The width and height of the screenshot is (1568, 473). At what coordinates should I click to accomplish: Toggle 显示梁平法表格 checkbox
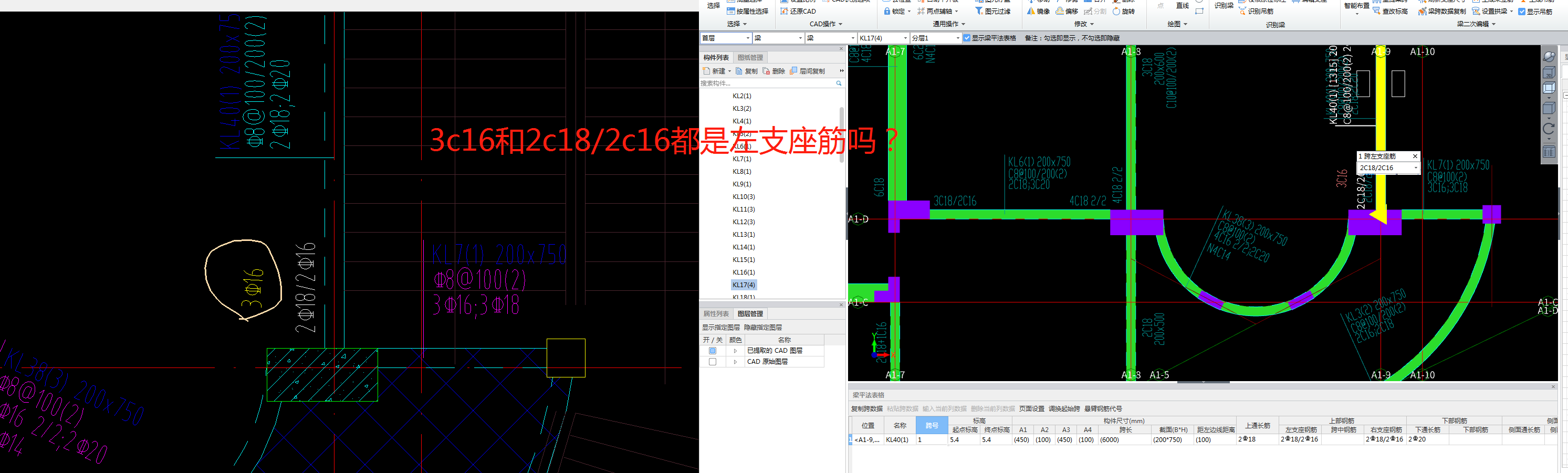coord(967,38)
